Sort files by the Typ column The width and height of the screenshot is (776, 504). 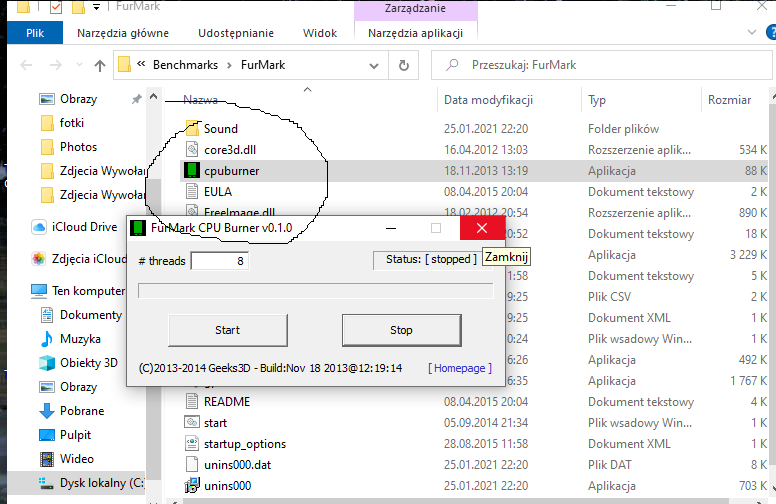[x=597, y=100]
